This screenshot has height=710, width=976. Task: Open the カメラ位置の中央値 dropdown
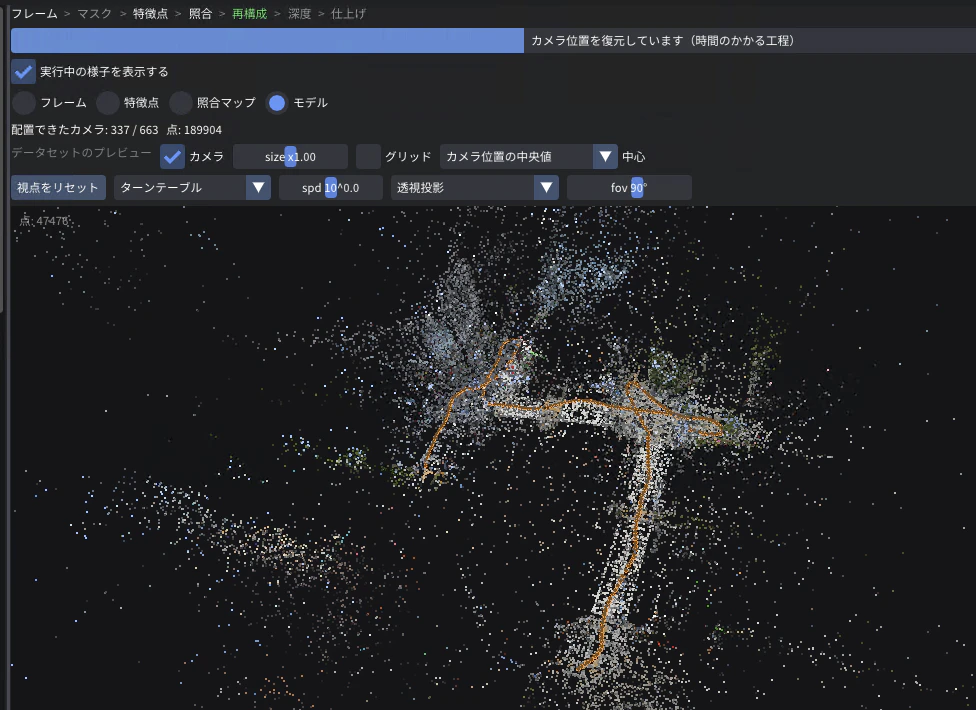[x=528, y=157]
